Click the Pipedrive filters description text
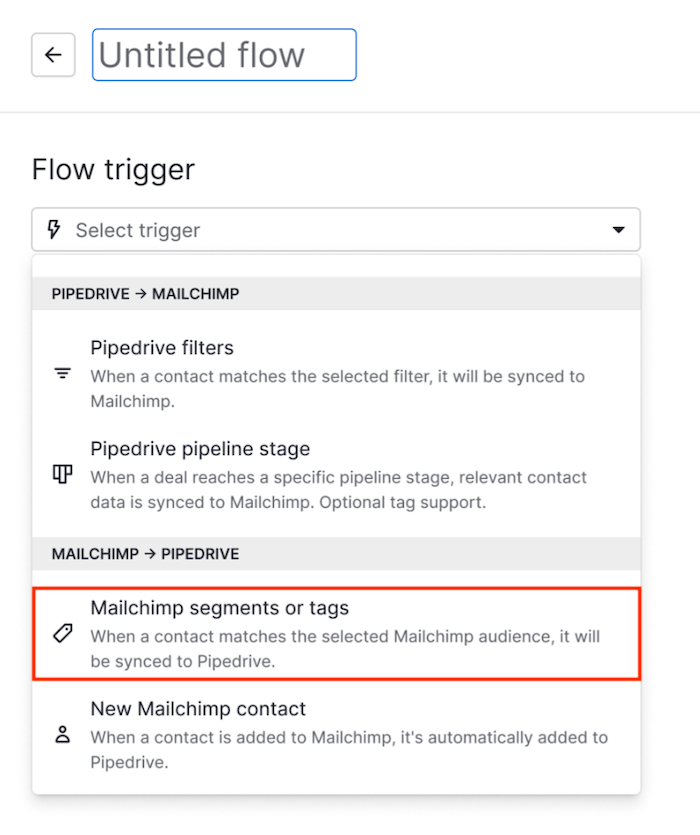The image size is (700, 835). pos(337,386)
